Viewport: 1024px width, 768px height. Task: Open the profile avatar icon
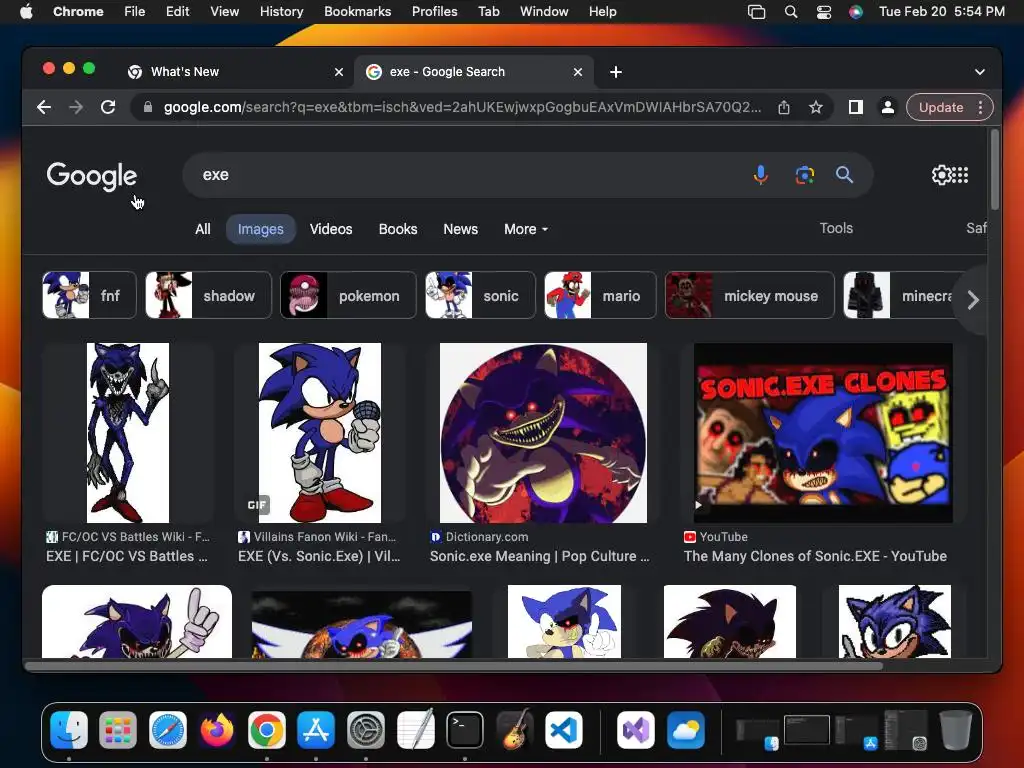click(888, 107)
